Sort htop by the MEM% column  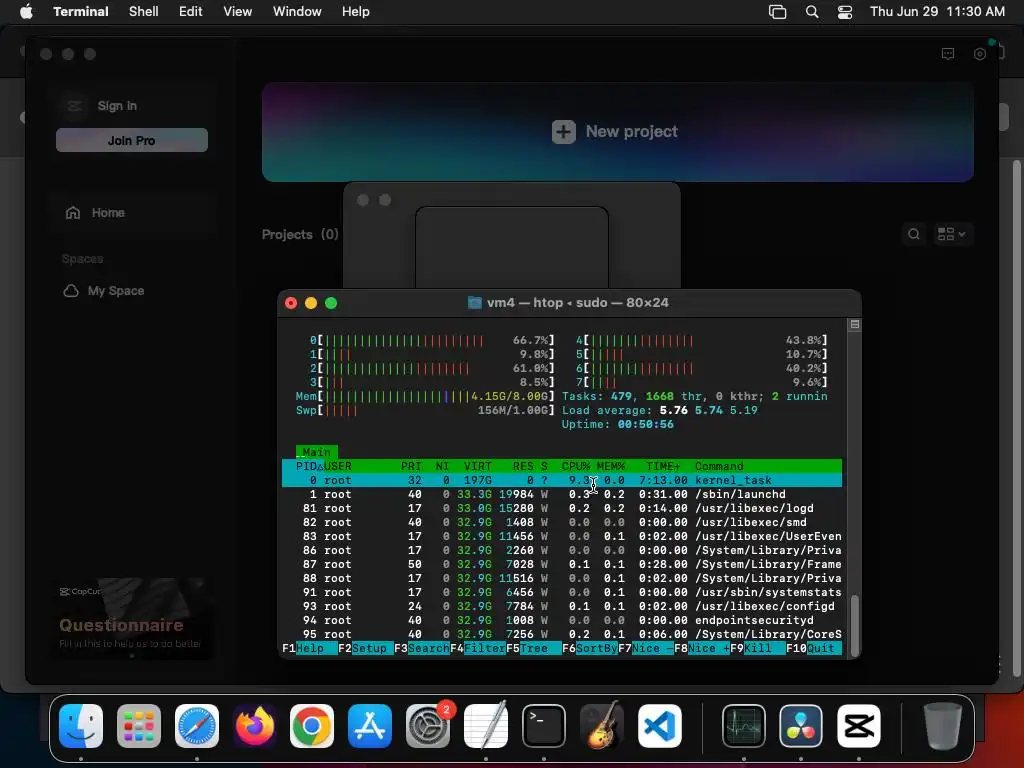click(x=611, y=466)
